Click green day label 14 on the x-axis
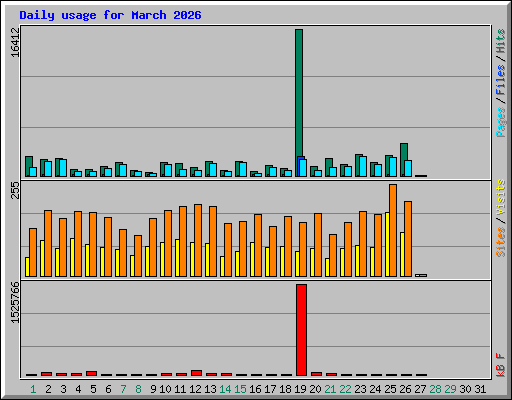The image size is (512, 400). pyautogui.click(x=225, y=389)
